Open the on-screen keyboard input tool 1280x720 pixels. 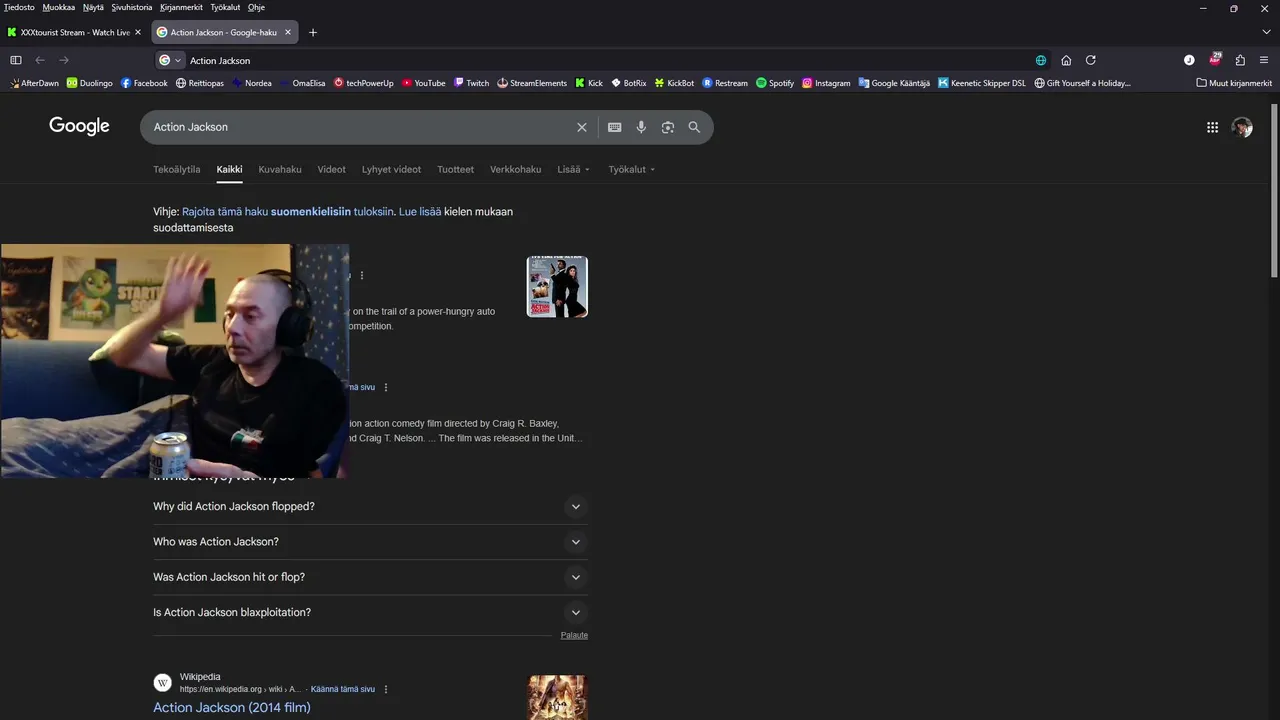(614, 127)
